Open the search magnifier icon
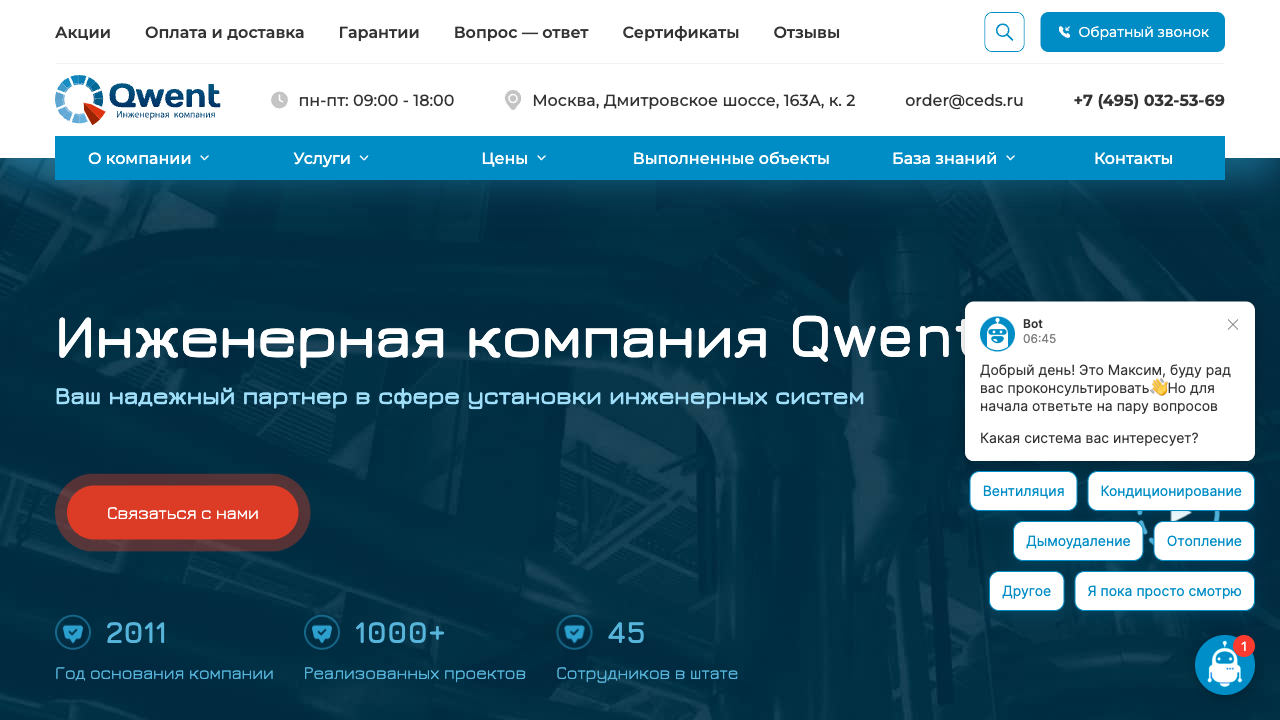 pos(1004,32)
